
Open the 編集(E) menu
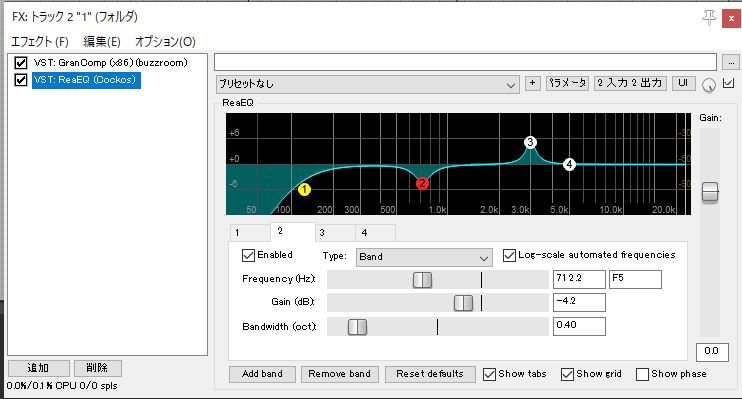point(102,42)
